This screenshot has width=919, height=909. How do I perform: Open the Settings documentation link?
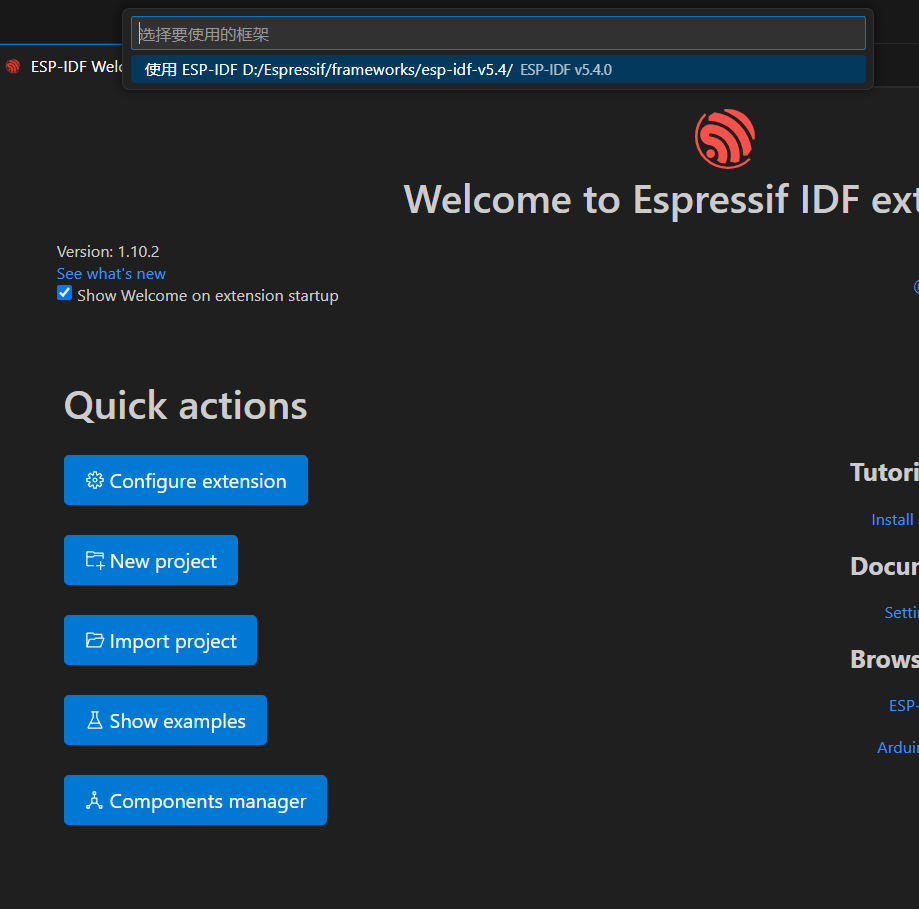pyautogui.click(x=901, y=613)
